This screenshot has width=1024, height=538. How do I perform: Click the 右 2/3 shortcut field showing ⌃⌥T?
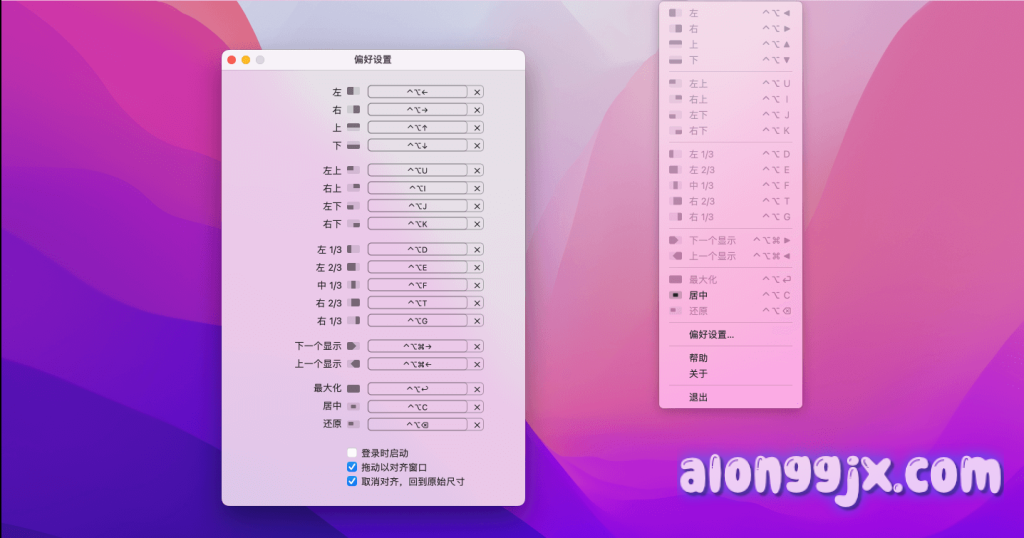tap(417, 303)
